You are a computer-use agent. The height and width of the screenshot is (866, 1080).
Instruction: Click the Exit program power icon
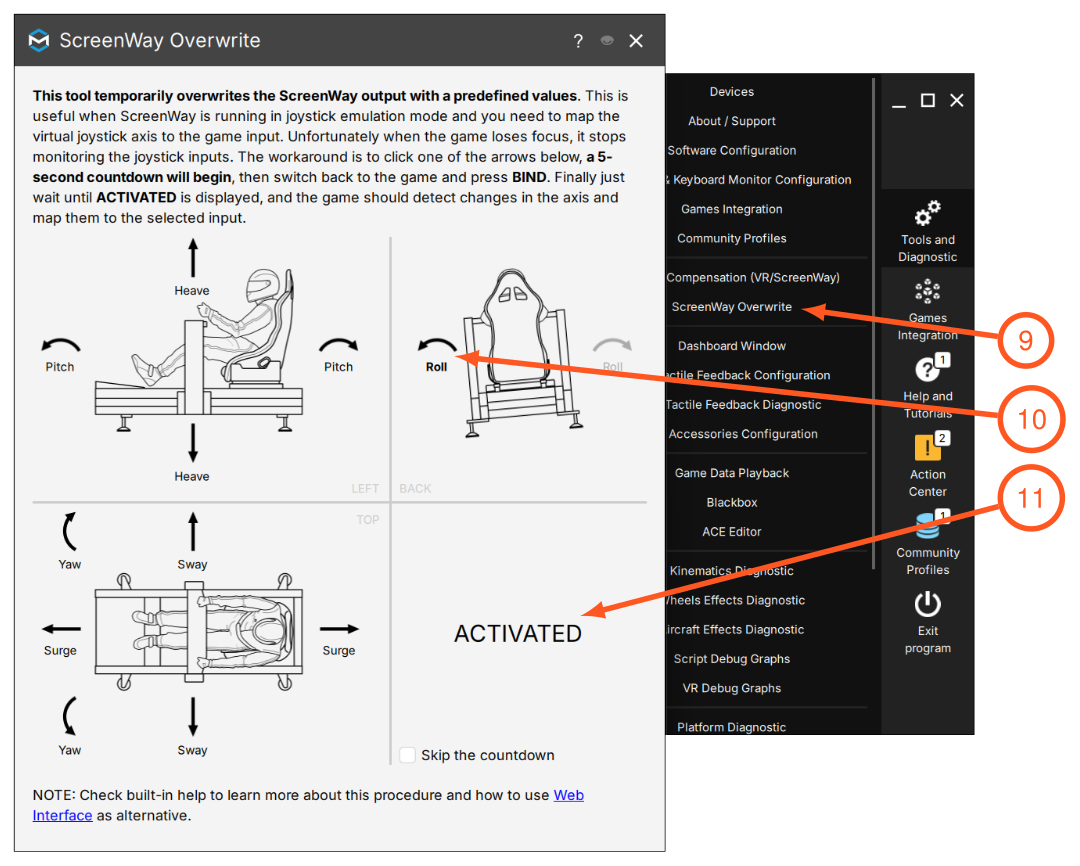coord(927,604)
